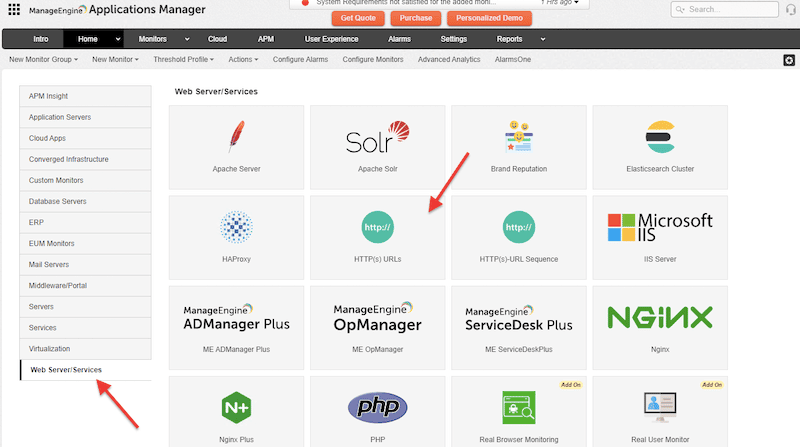Select Web Server/Services category
Screen dimensions: 800x447
pos(85,370)
